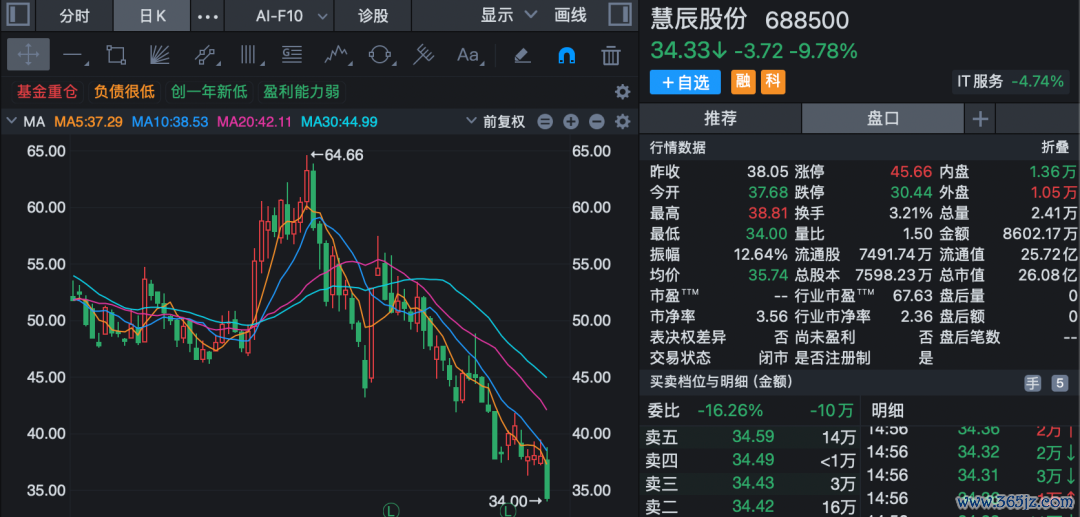This screenshot has height=517, width=1080.
Task: Click the 卖三 34.43 order row
Action: click(x=751, y=483)
